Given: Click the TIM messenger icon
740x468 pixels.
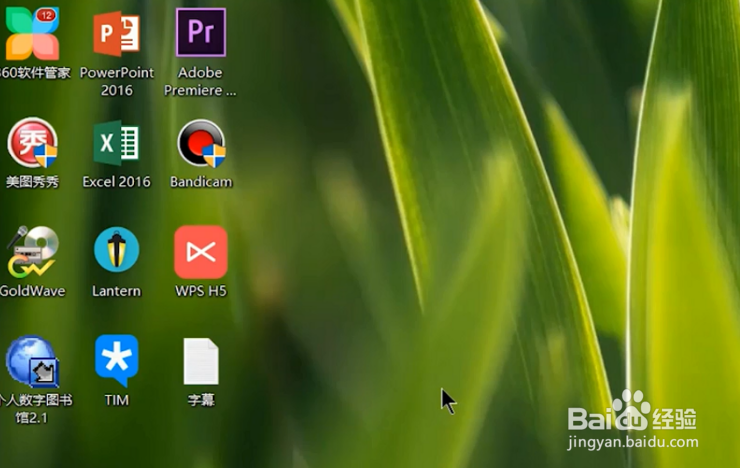Looking at the screenshot, I should click(117, 360).
